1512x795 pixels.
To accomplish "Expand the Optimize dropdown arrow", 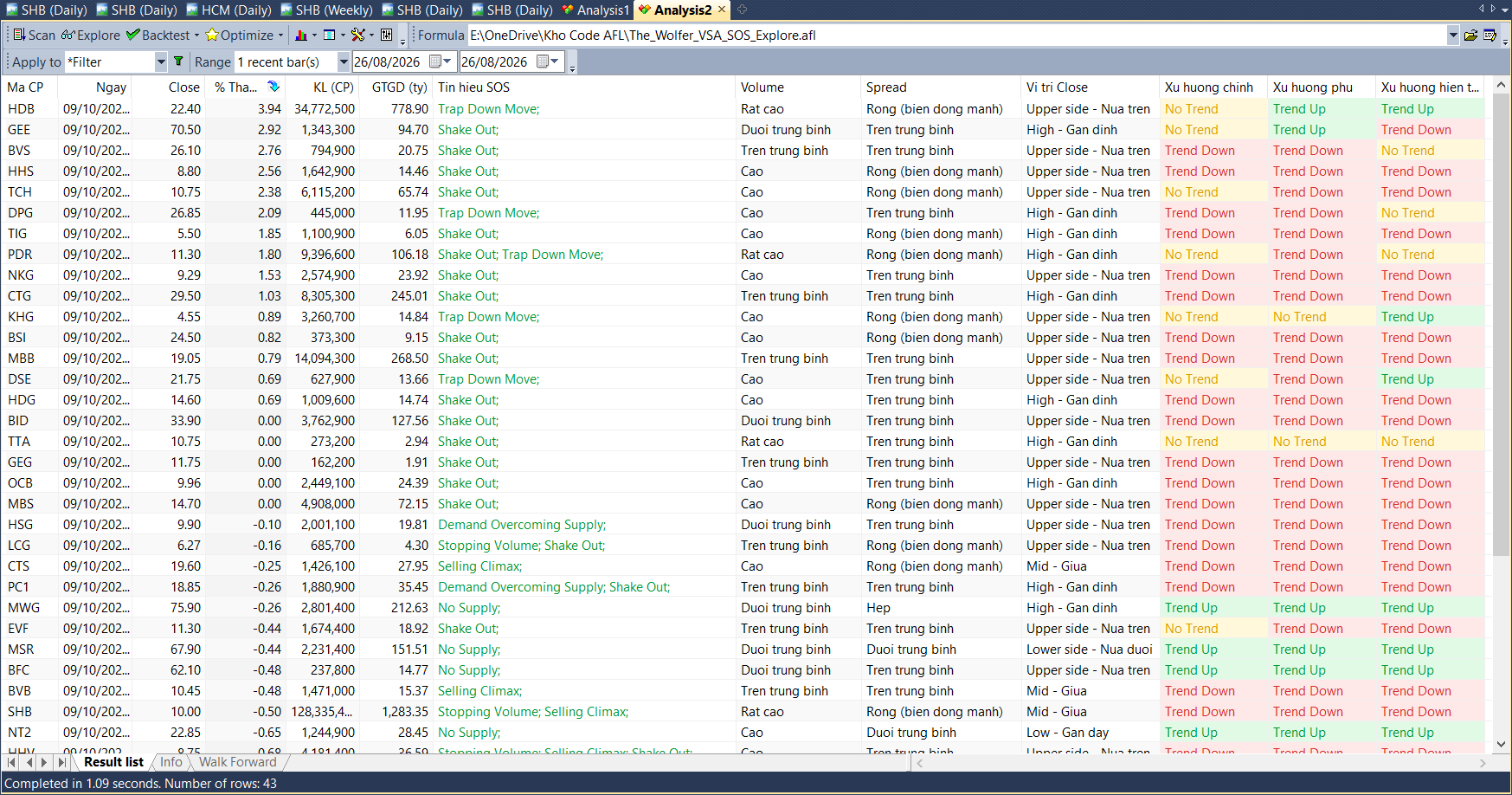I will [x=280, y=36].
